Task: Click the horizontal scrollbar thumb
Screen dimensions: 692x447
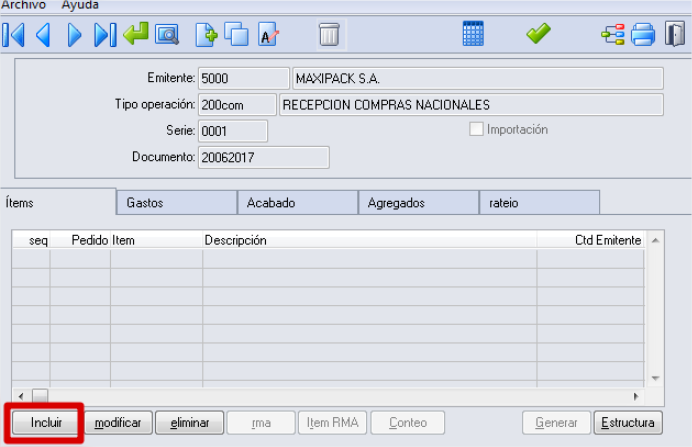Action: (x=40, y=396)
